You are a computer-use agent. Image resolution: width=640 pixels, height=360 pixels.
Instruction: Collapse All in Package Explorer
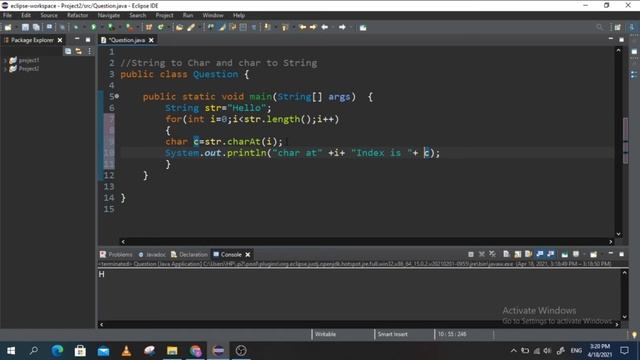[68, 51]
